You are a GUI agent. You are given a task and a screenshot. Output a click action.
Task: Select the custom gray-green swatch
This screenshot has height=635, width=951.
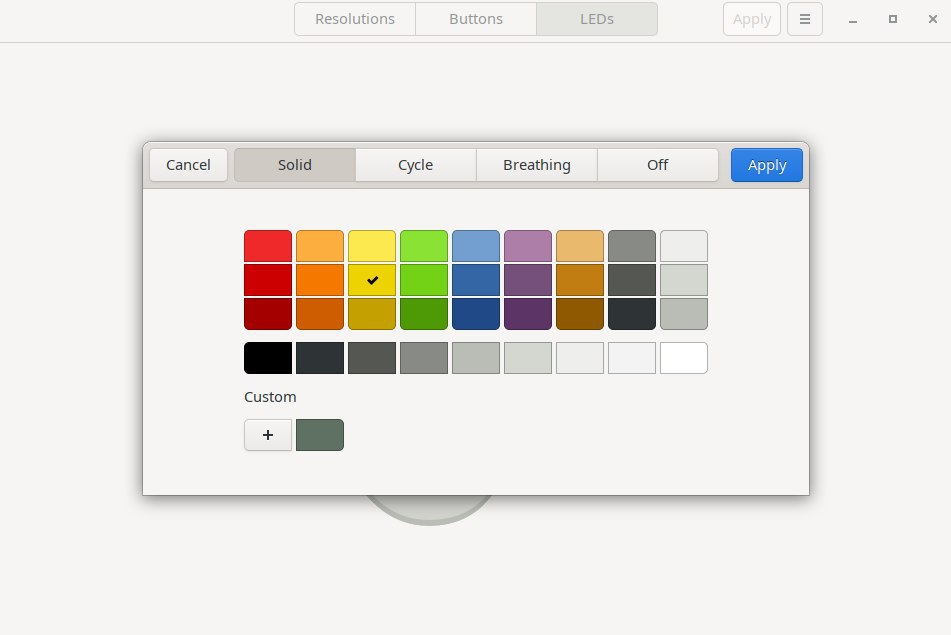[x=320, y=435]
